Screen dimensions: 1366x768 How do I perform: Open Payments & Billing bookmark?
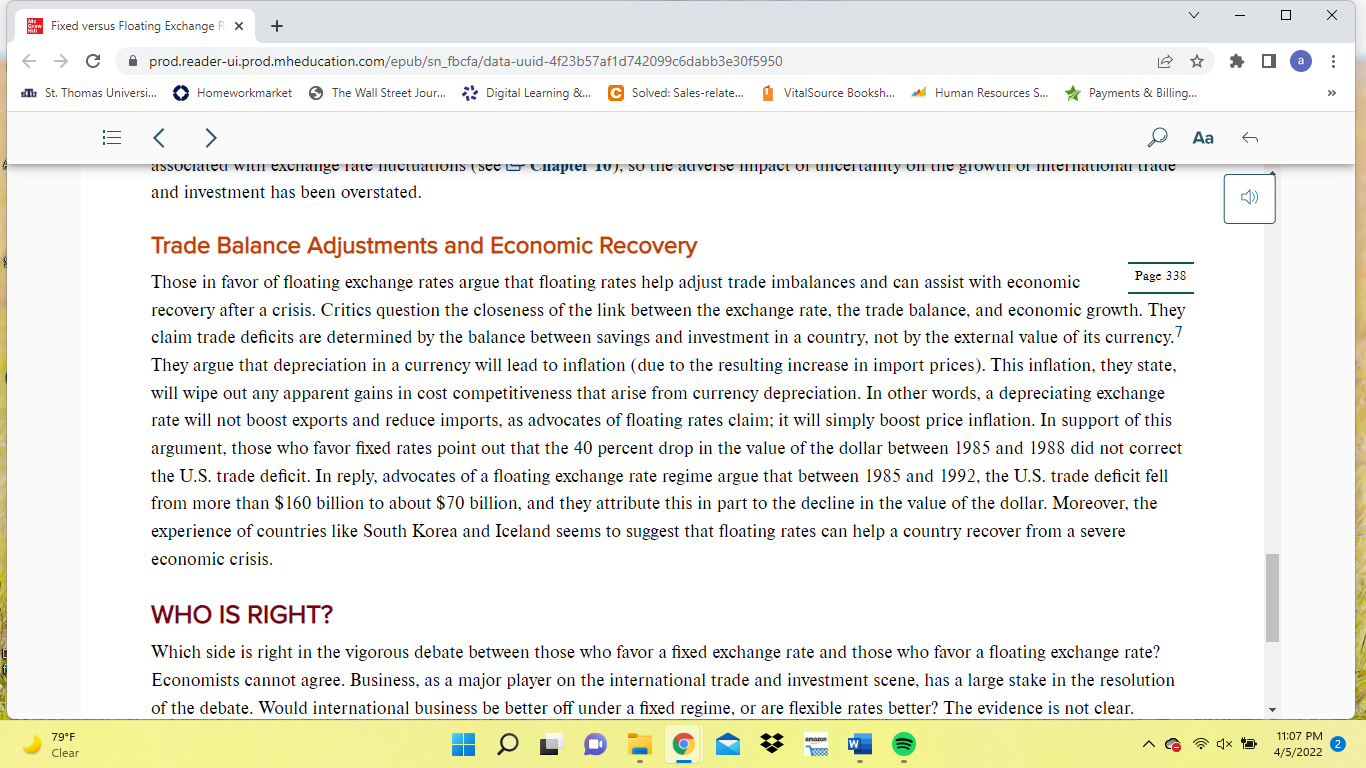(x=1131, y=93)
